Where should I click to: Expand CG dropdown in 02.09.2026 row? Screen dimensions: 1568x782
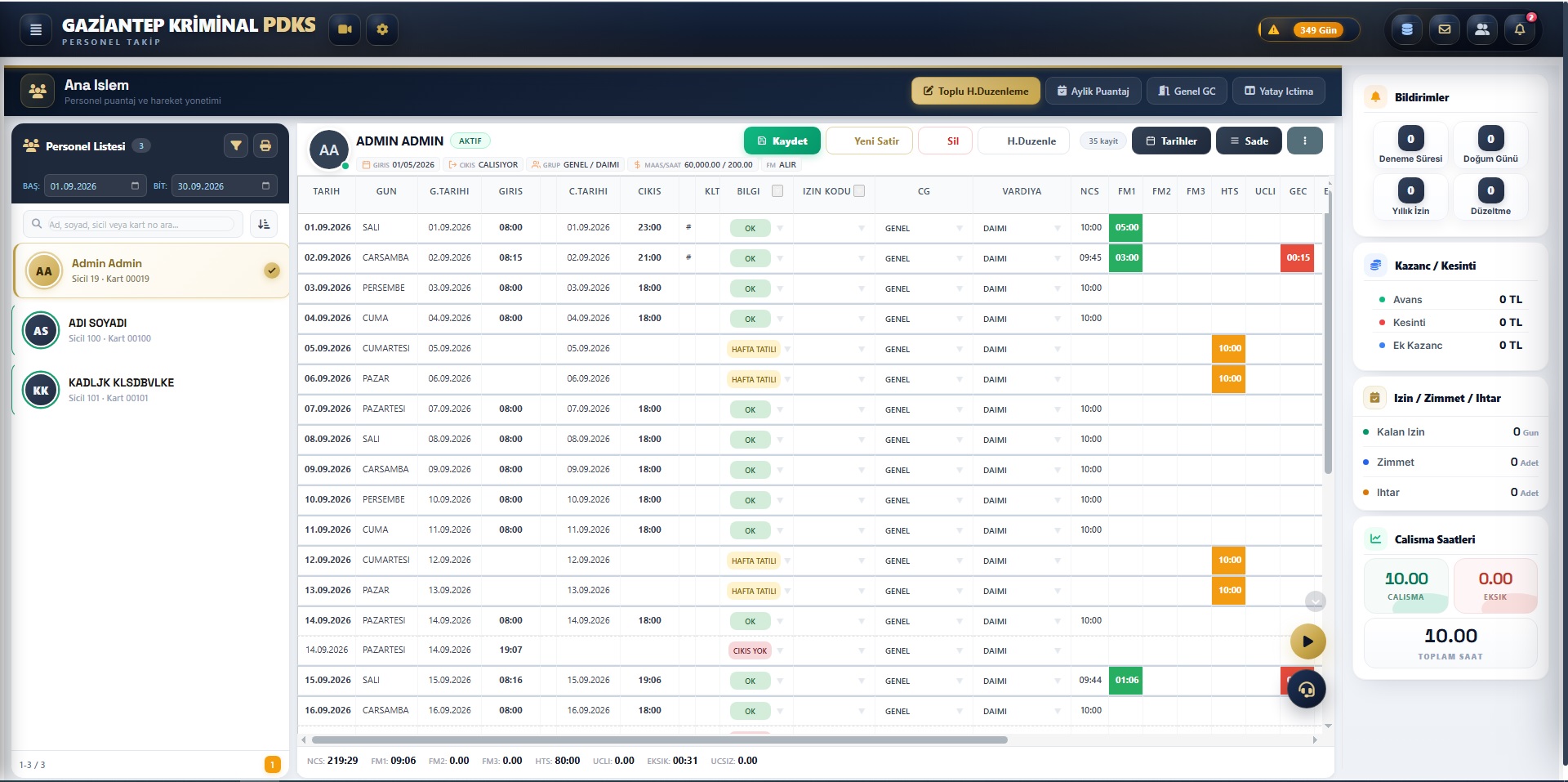[960, 258]
